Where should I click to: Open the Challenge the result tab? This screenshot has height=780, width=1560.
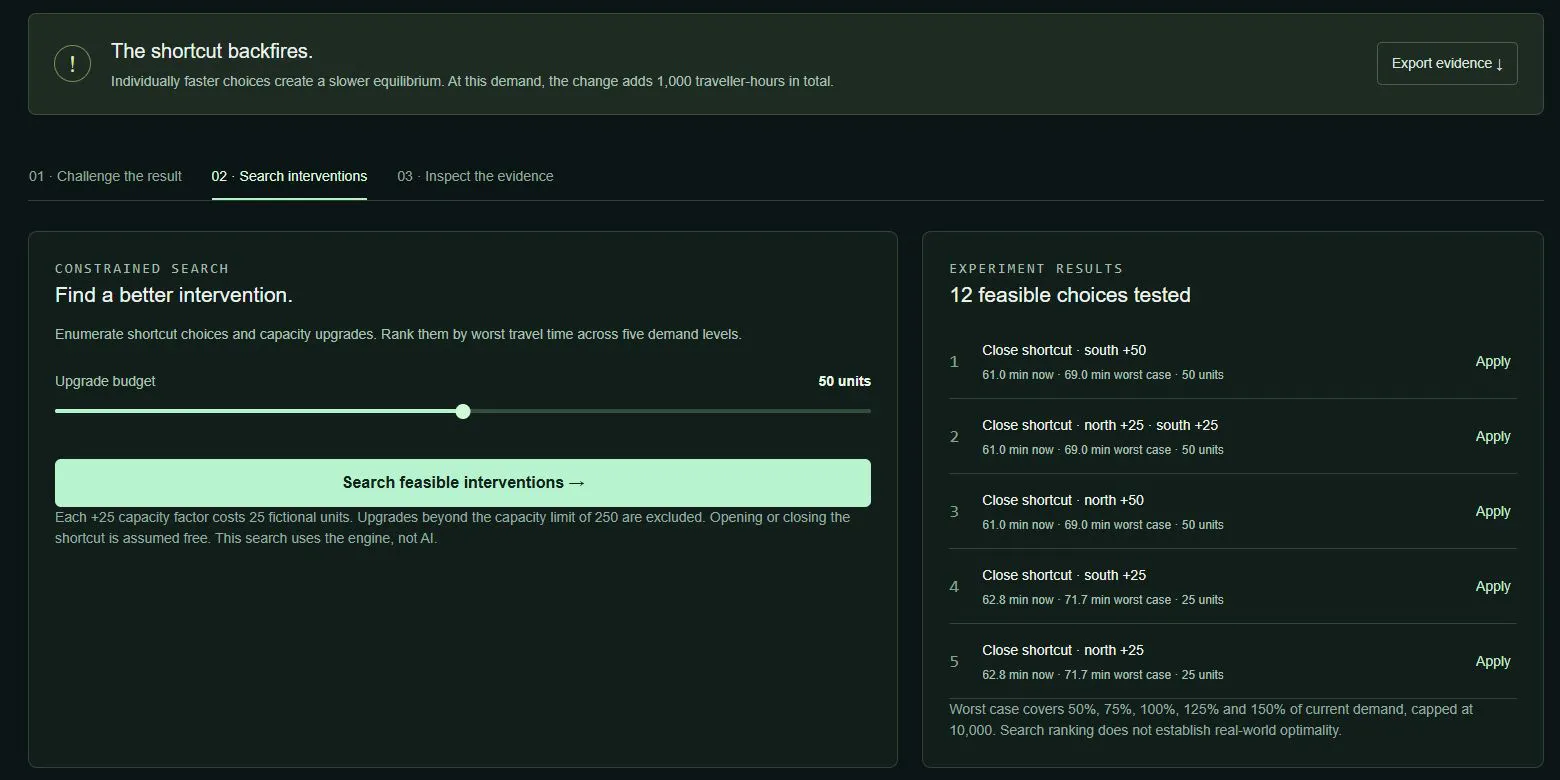point(105,176)
